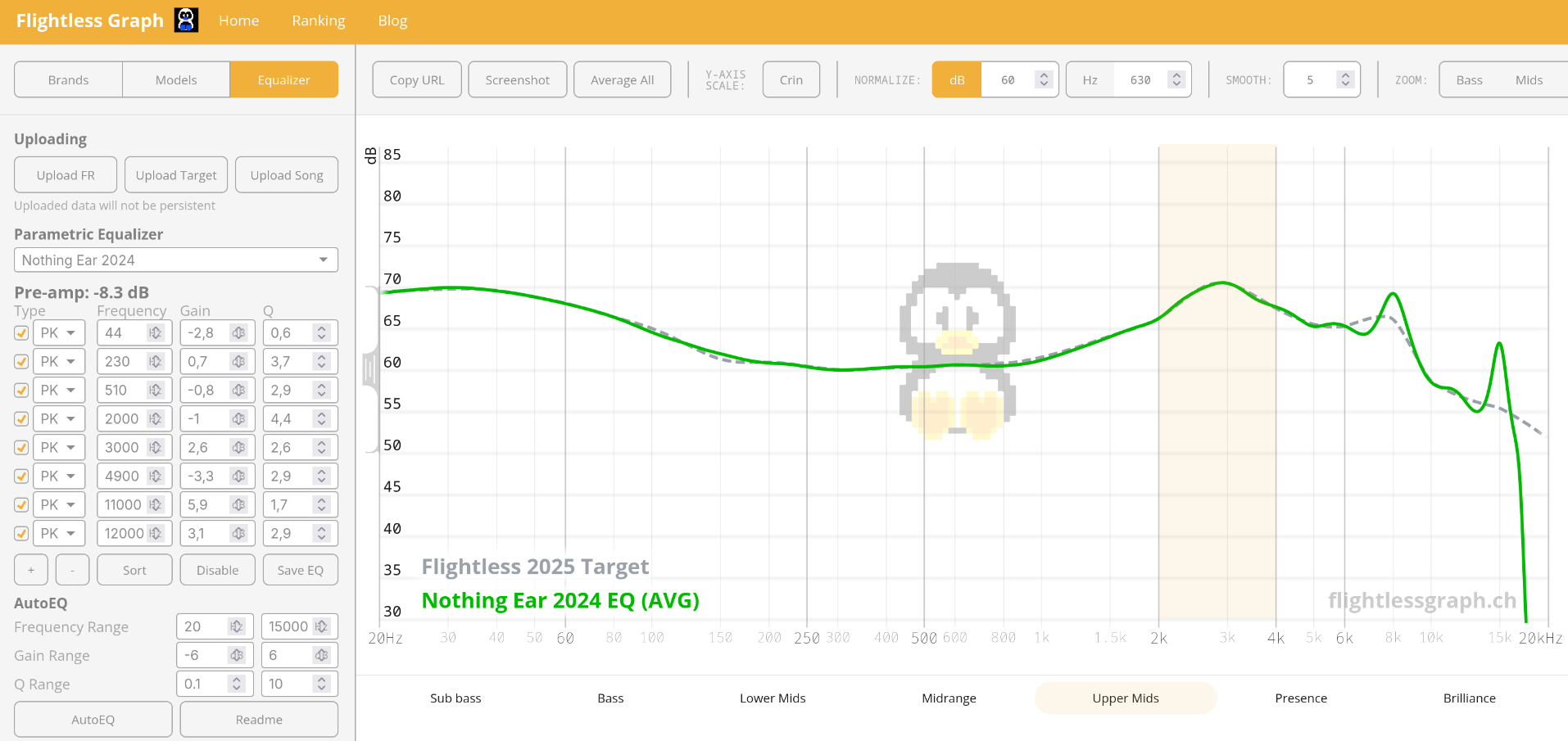Open the Blog page

pos(392,20)
